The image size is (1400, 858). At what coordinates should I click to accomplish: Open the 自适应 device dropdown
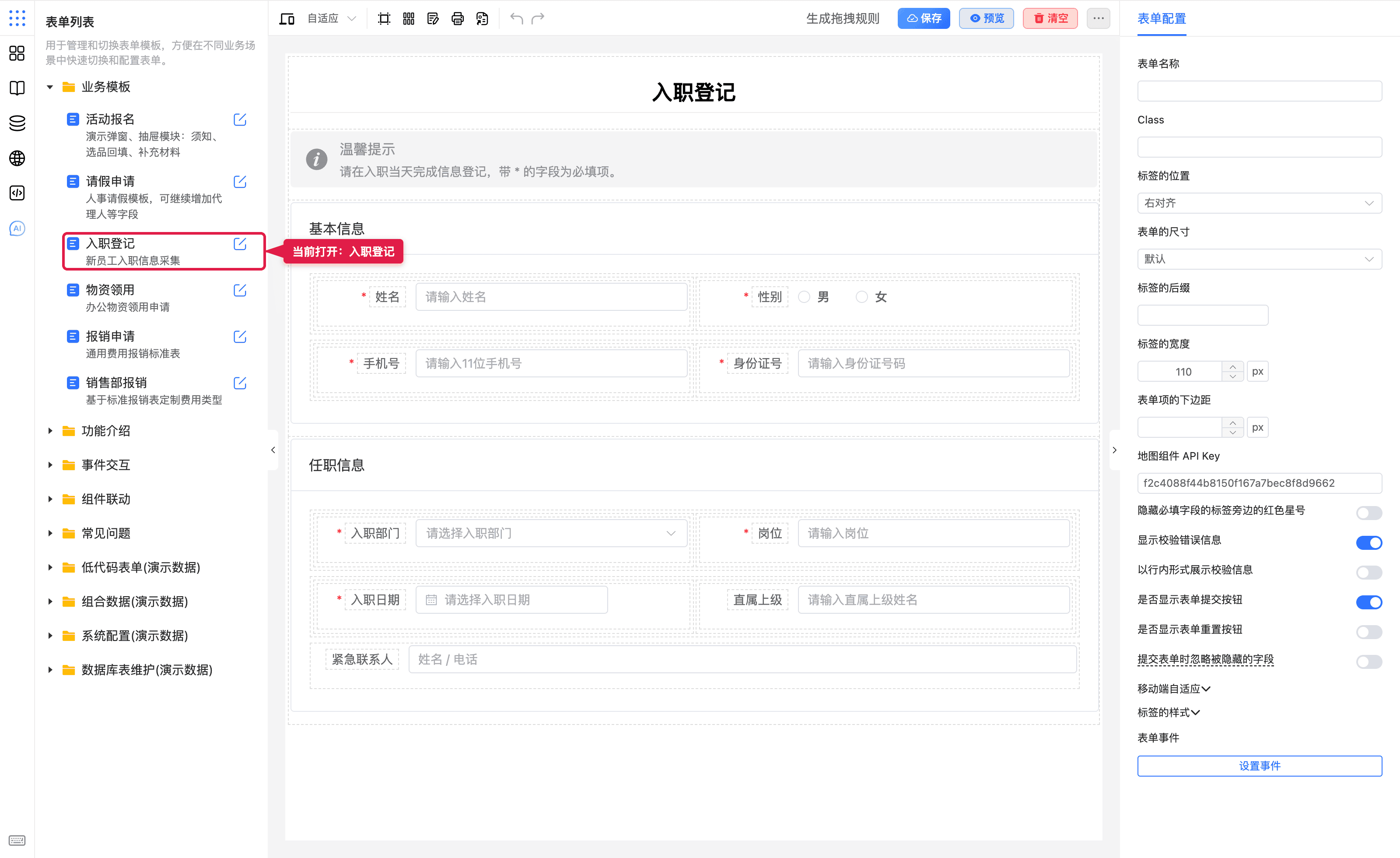point(332,19)
